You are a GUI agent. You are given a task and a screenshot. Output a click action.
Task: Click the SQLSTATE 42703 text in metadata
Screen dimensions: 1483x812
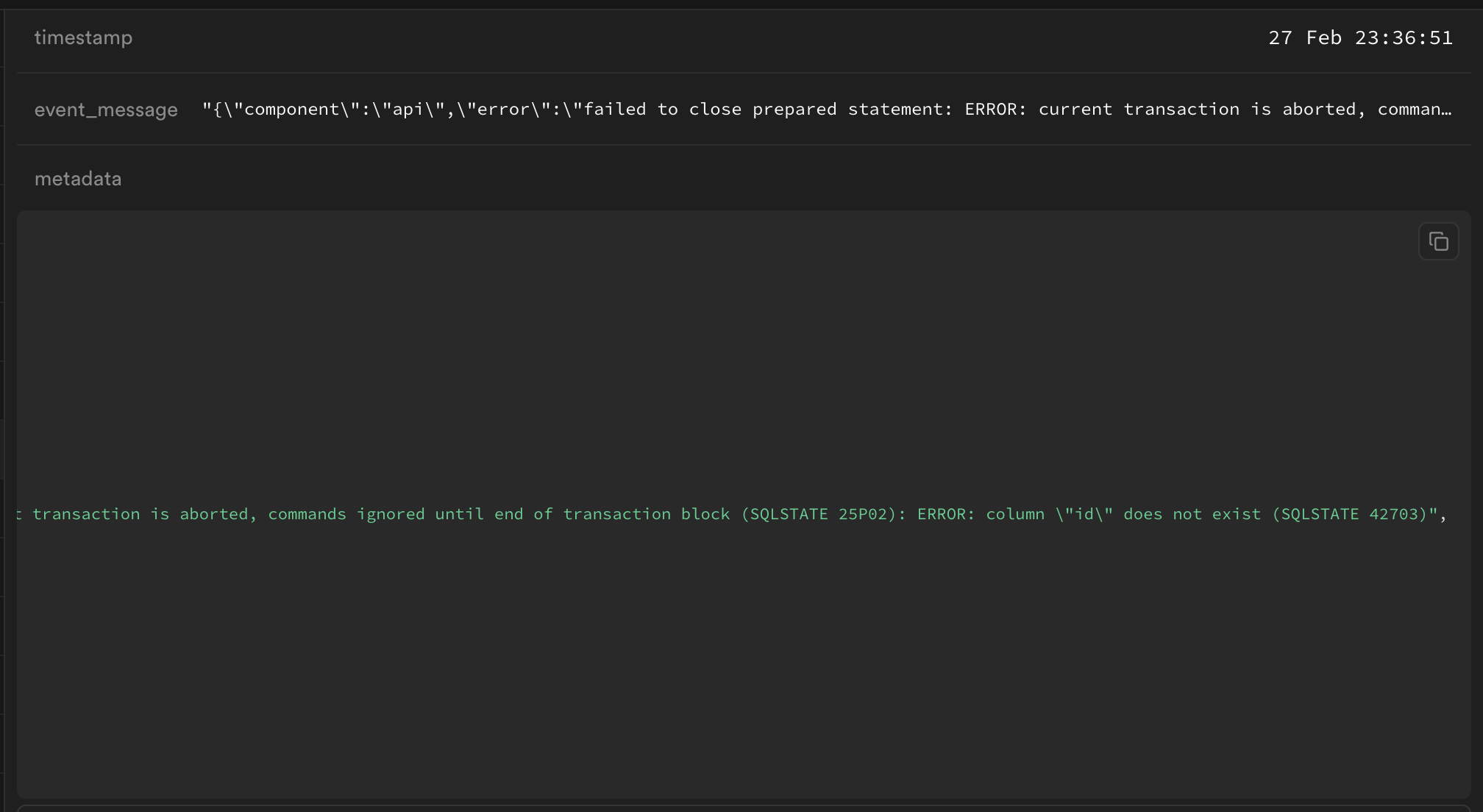pos(1349,514)
